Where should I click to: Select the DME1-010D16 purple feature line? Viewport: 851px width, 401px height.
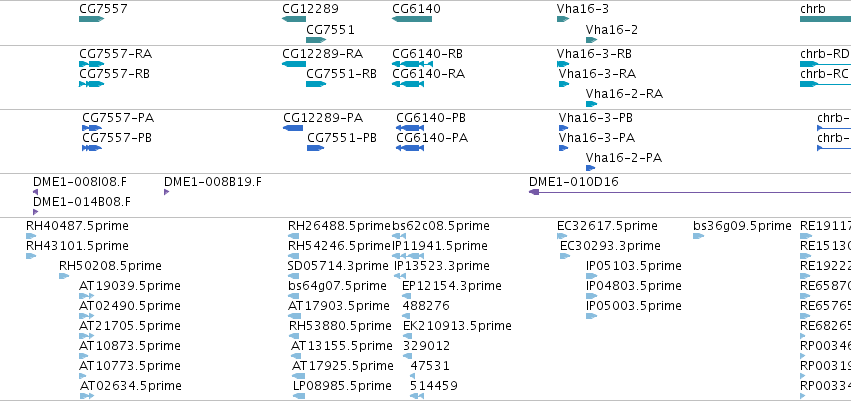[x=690, y=192]
